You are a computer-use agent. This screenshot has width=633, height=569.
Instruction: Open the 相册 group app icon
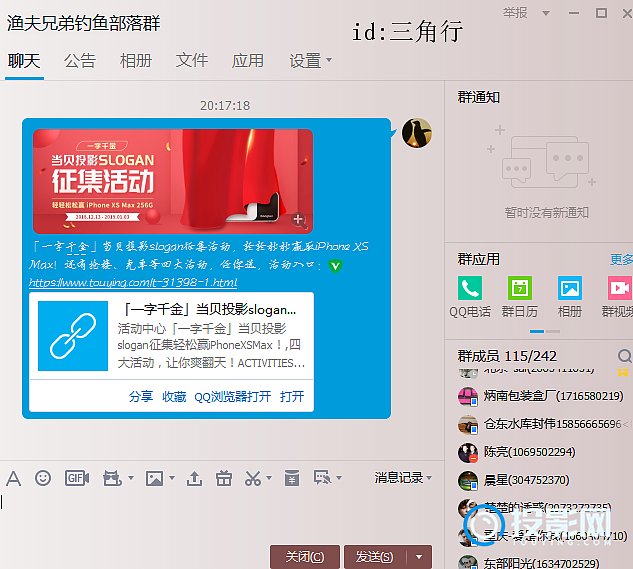click(x=570, y=288)
